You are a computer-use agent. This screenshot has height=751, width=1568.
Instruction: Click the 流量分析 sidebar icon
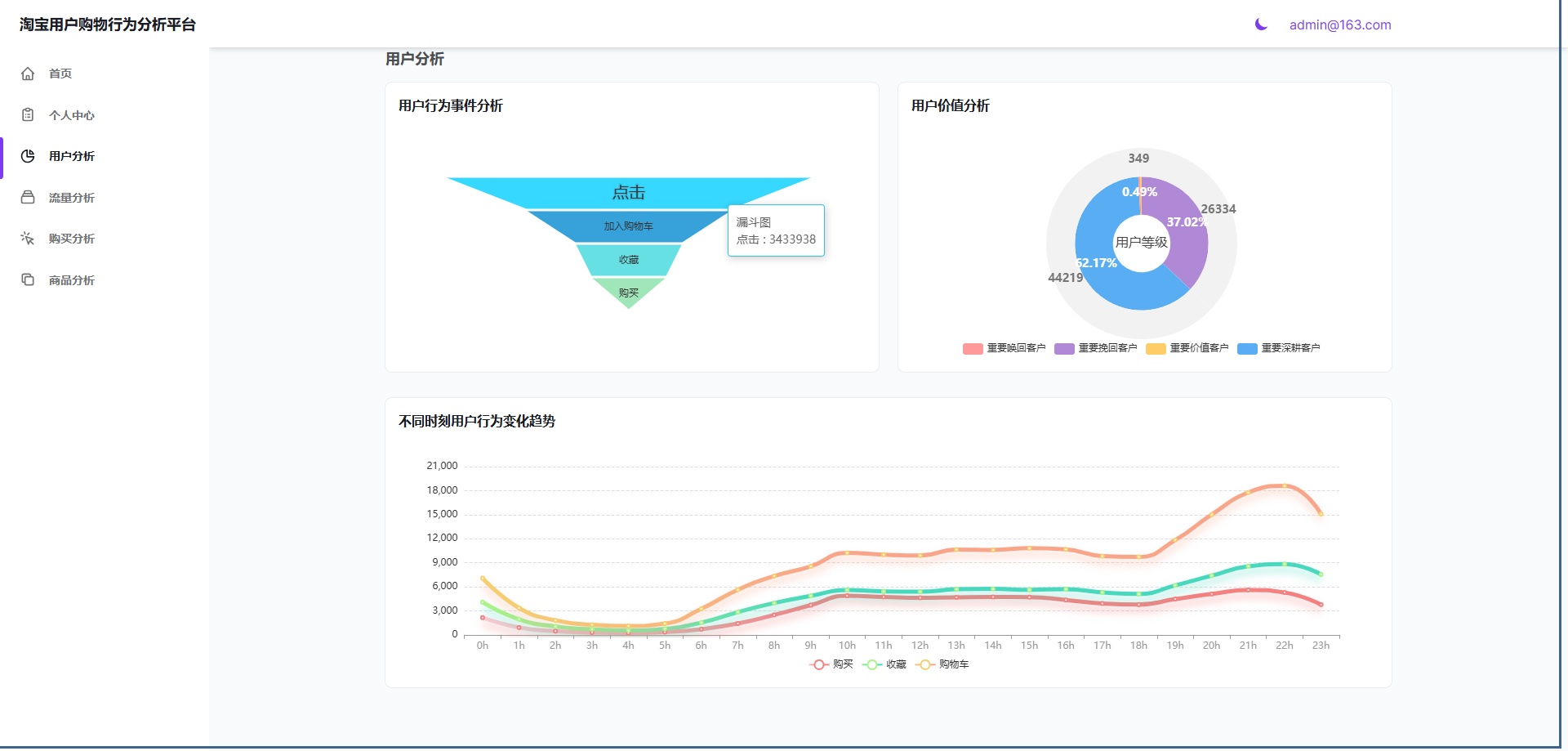click(x=28, y=198)
